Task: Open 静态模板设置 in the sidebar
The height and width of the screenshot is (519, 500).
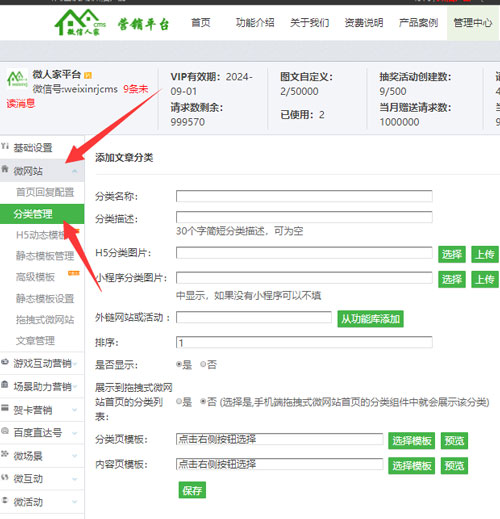Action: [x=45, y=299]
